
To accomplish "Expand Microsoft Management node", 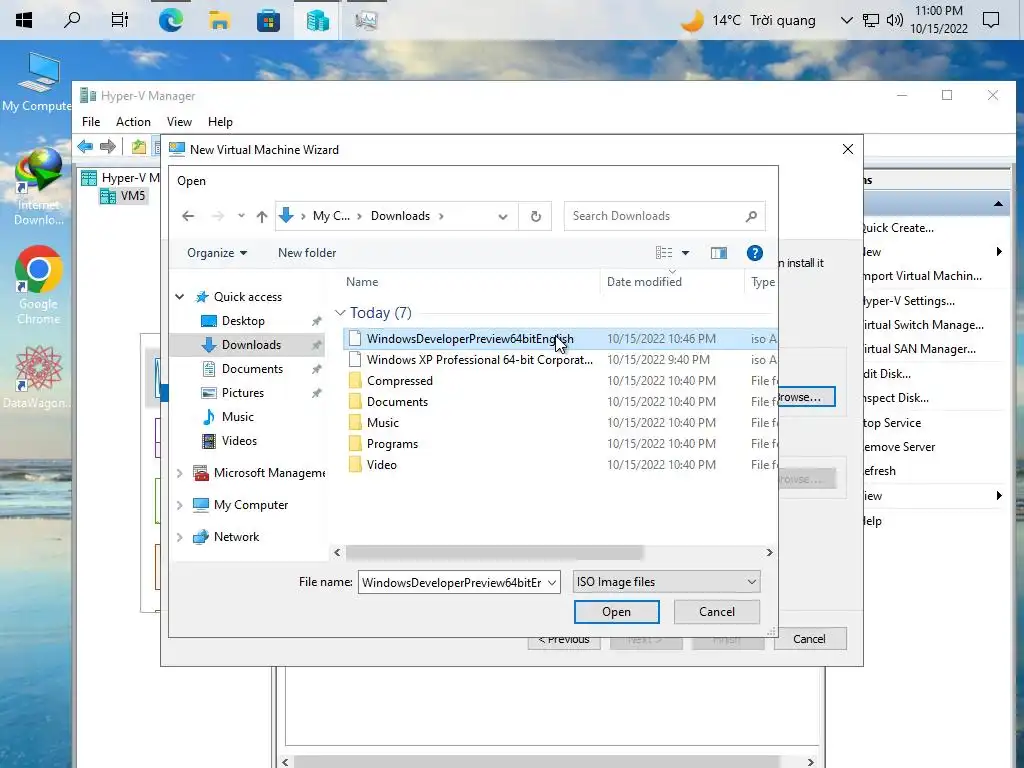I will (x=180, y=473).
